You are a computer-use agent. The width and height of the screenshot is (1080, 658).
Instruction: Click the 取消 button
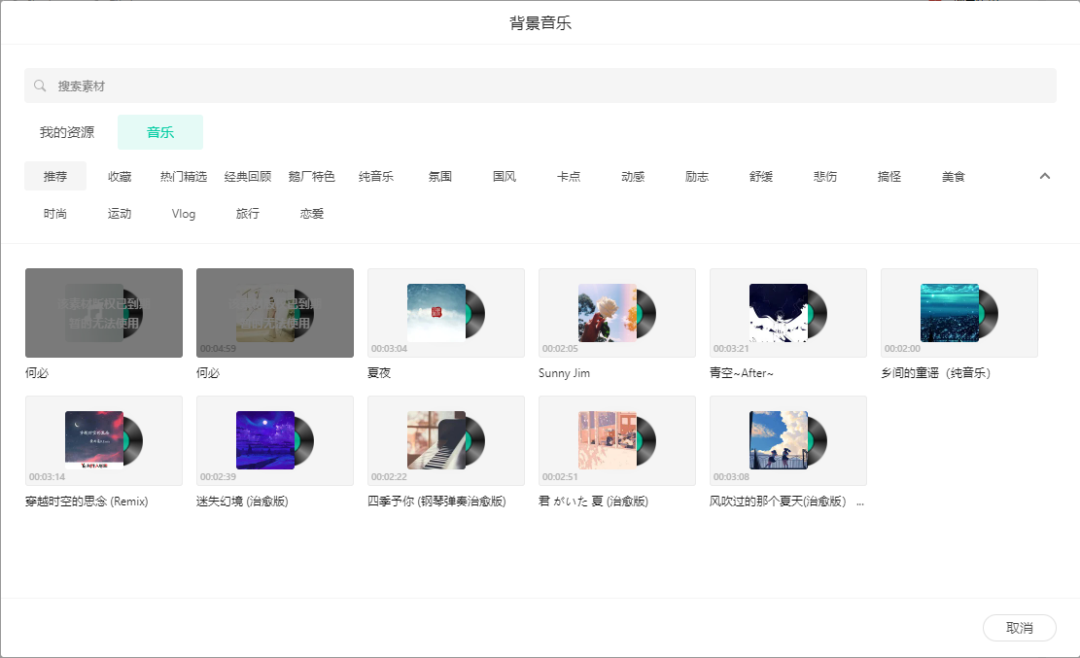(x=1019, y=627)
